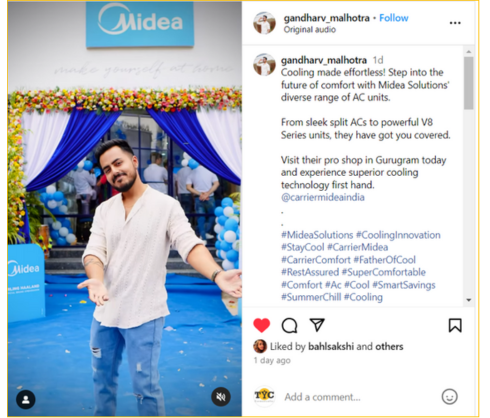The width and height of the screenshot is (490, 418).
Task: Grab the caption scrollbar thumb
Action: pyautogui.click(x=469, y=83)
